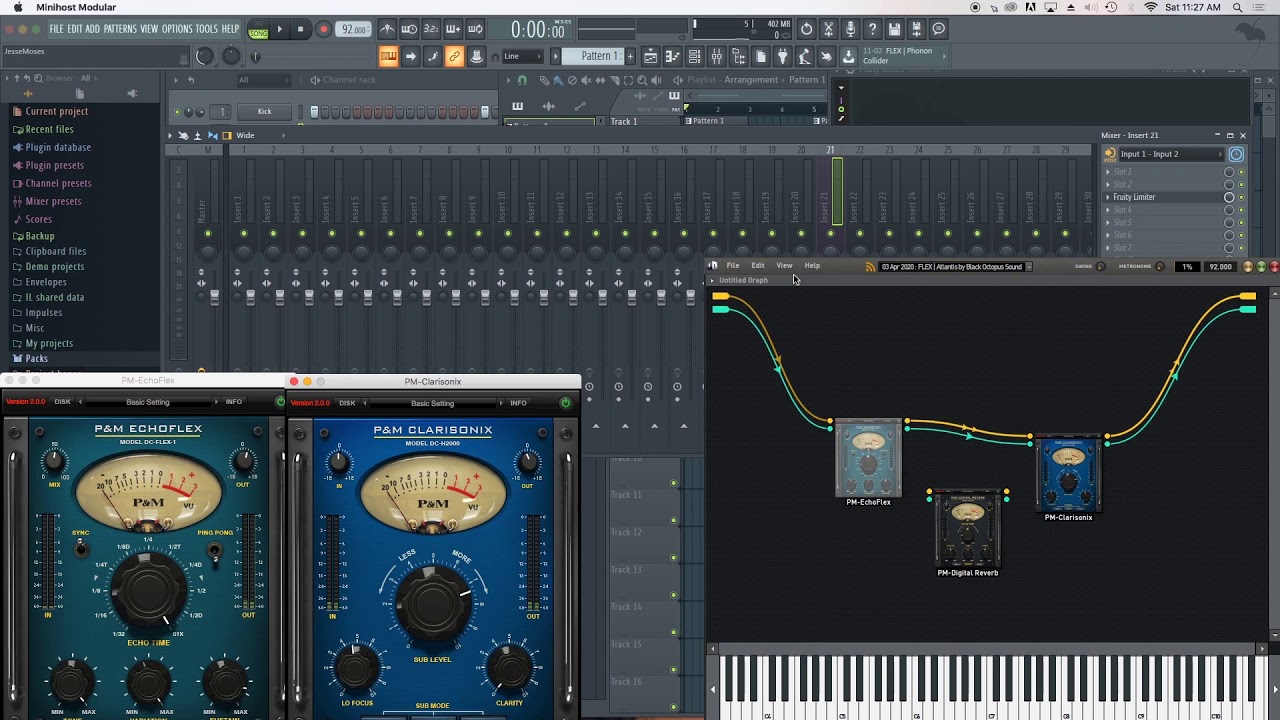Open Input 1 - Input 2 dropdown
This screenshot has height=720, width=1280.
click(x=1171, y=154)
